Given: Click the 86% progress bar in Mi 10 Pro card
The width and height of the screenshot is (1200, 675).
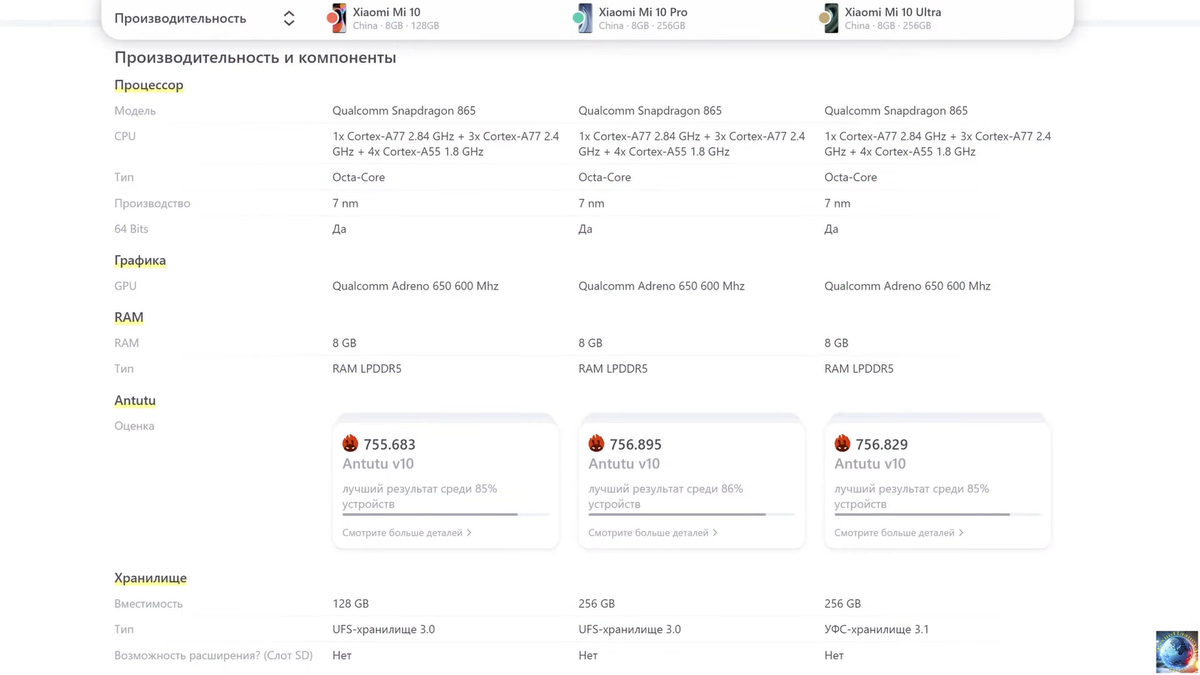Looking at the screenshot, I should coord(691,514).
